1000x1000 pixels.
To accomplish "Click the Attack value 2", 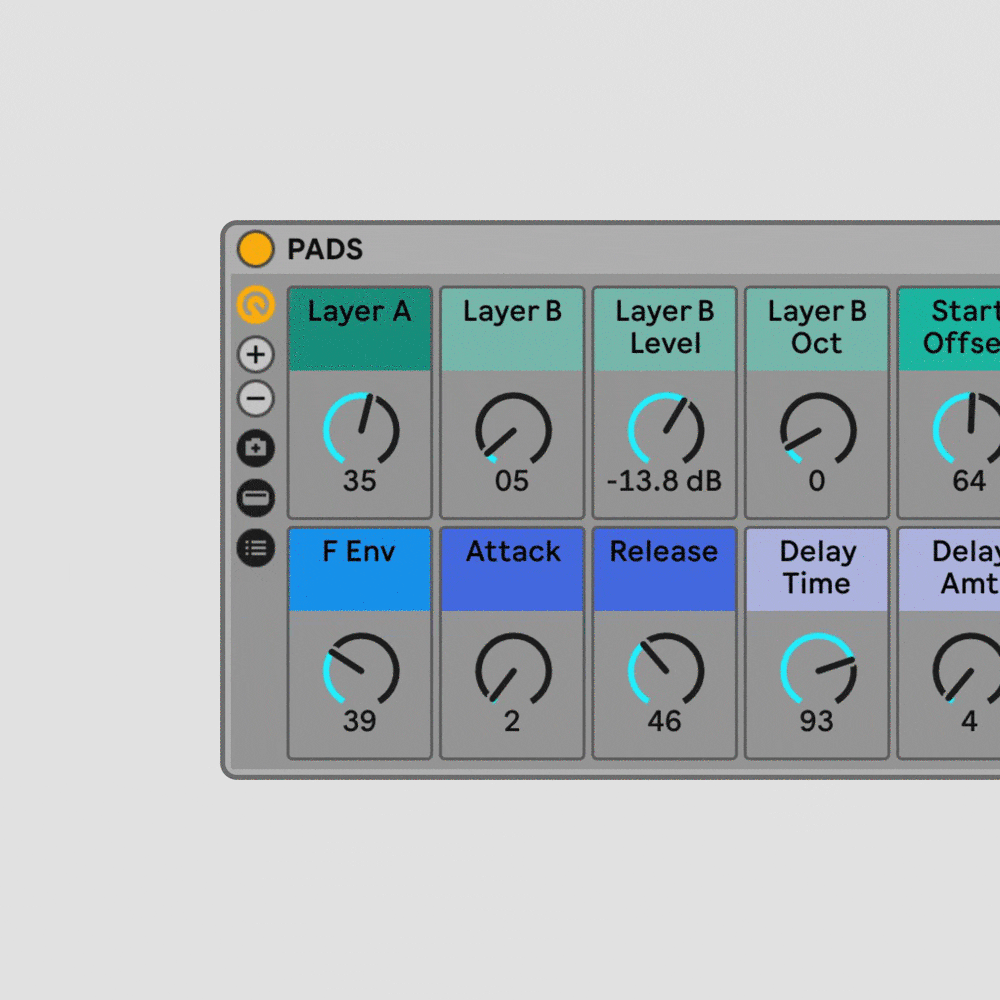I will pos(512,721).
